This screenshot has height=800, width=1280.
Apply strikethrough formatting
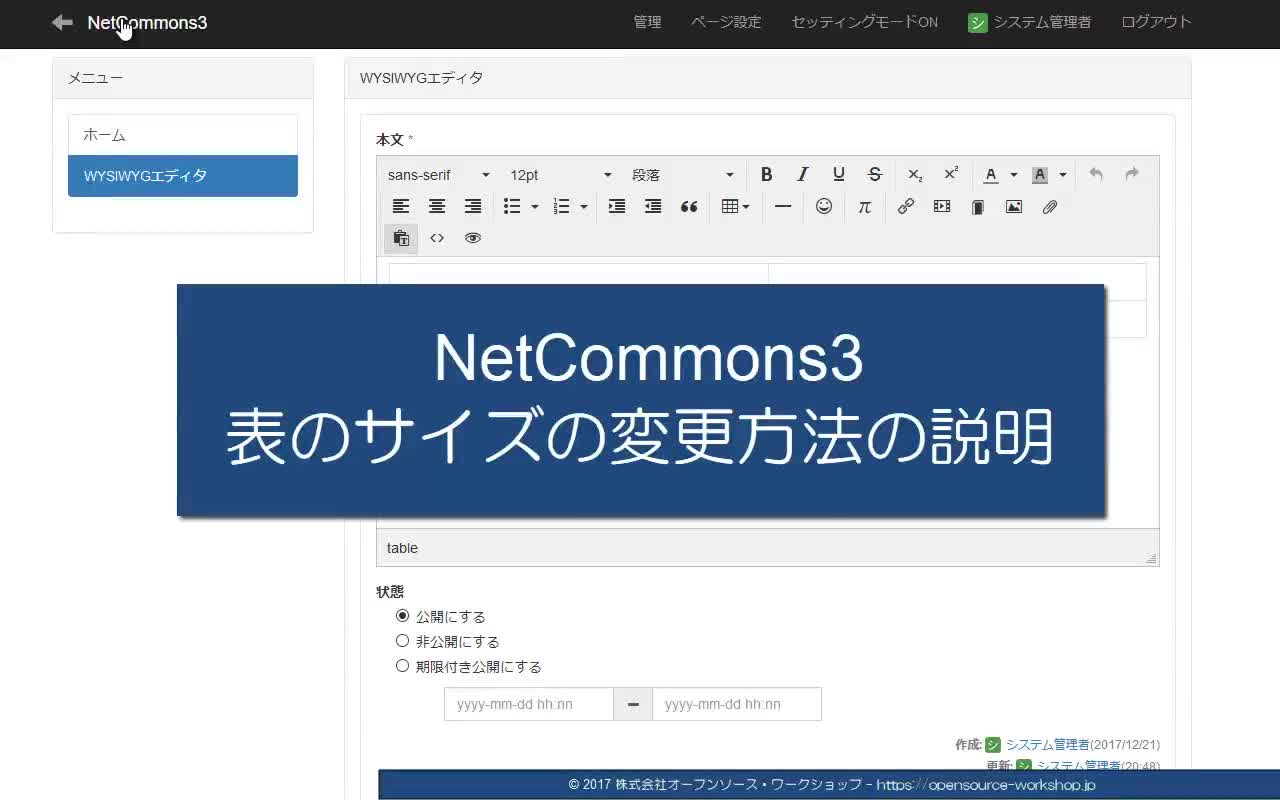pyautogui.click(x=874, y=174)
